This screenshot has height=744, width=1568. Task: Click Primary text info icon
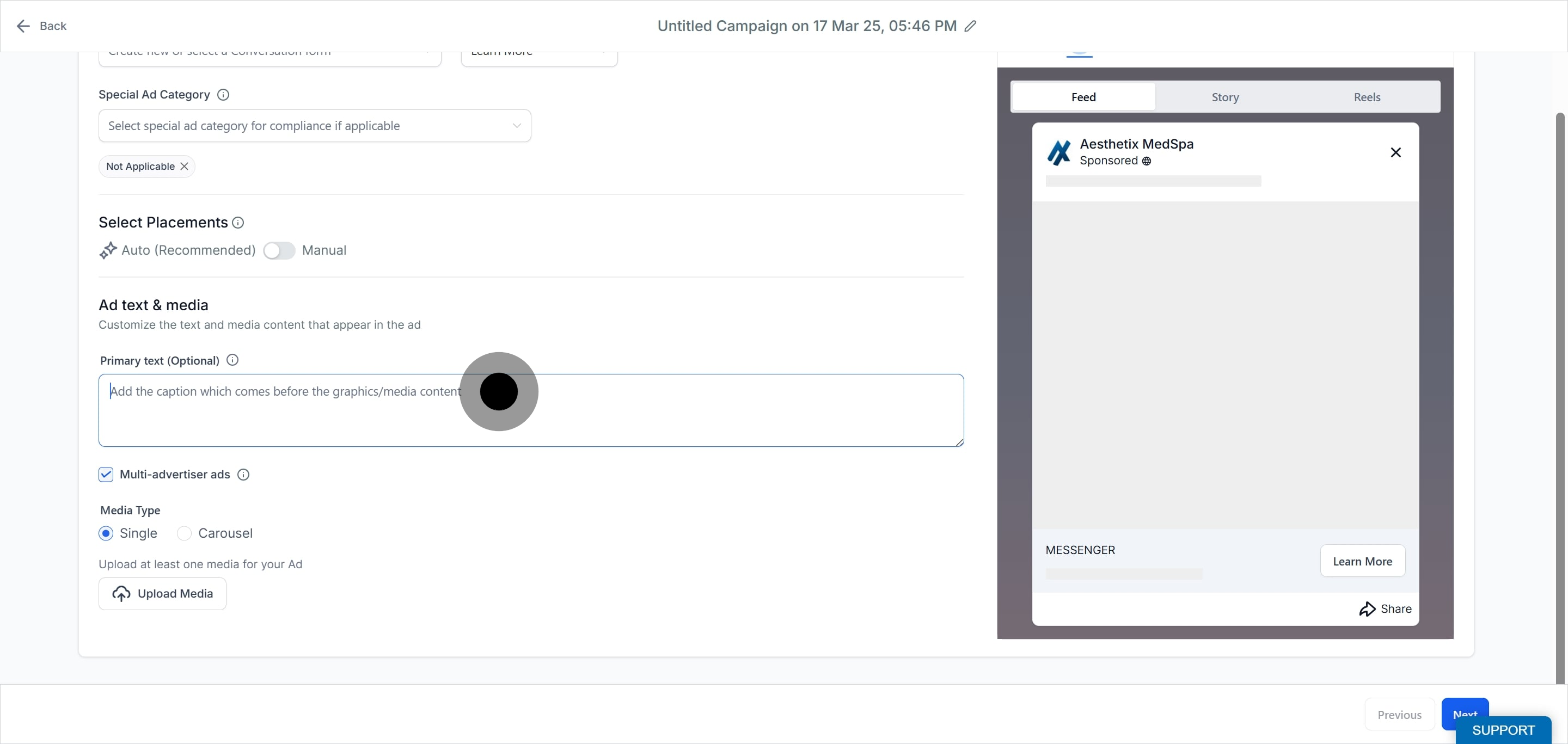(x=232, y=360)
